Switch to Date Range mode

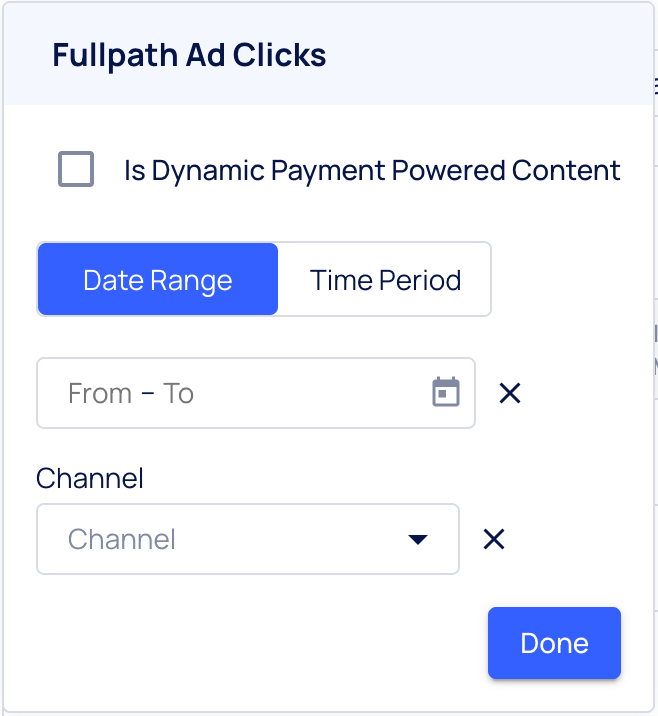point(158,280)
